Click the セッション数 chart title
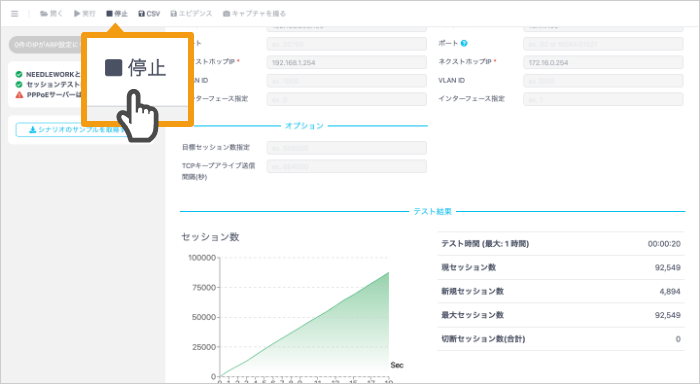Viewport: 700px width, 385px height. click(210, 237)
